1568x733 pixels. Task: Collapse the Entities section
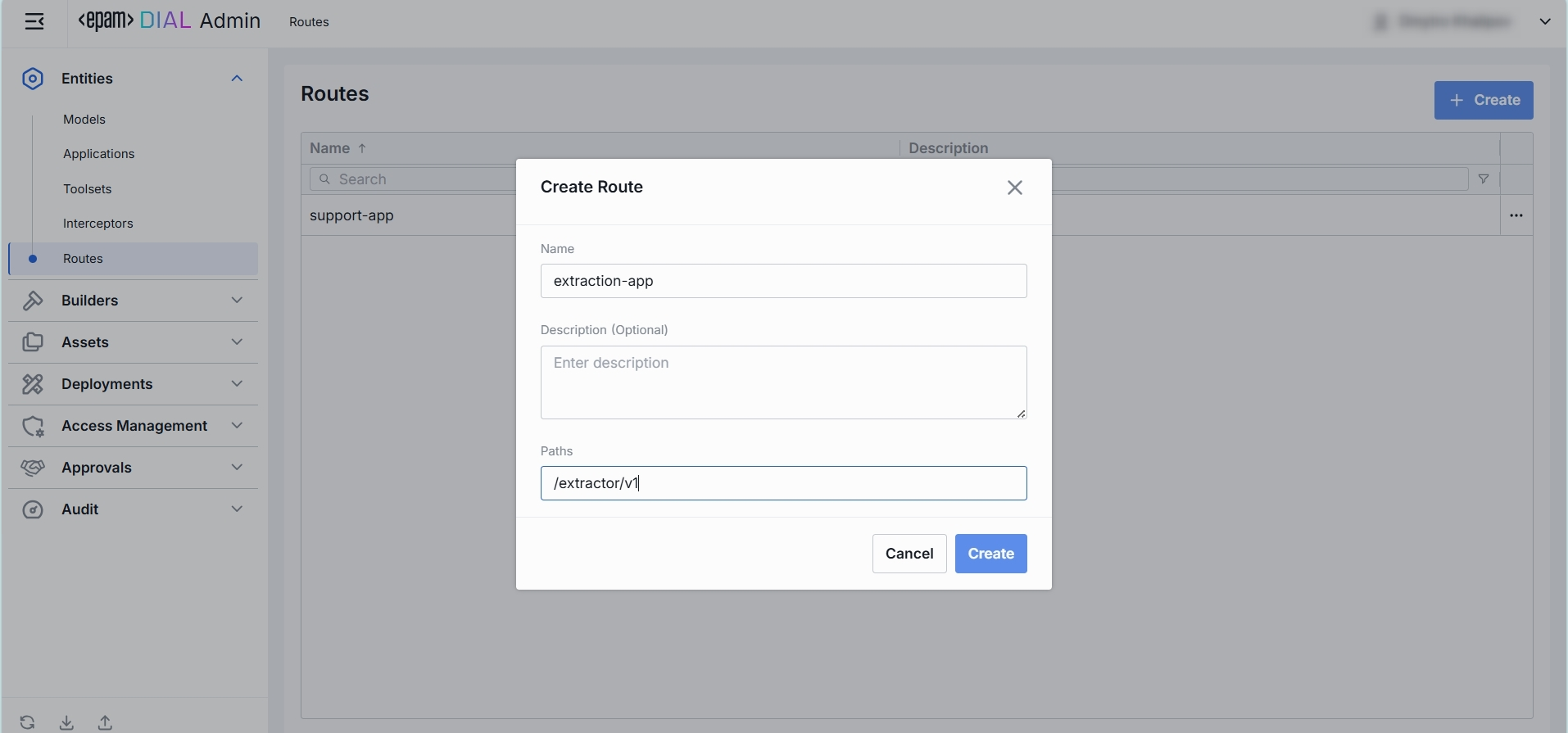[237, 79]
